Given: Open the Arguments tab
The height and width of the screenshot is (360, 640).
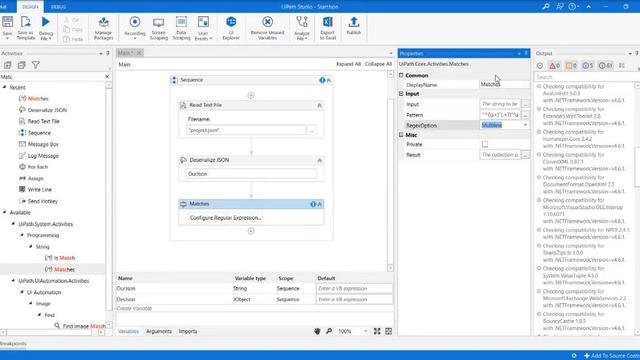Looking at the screenshot, I should pos(159,331).
